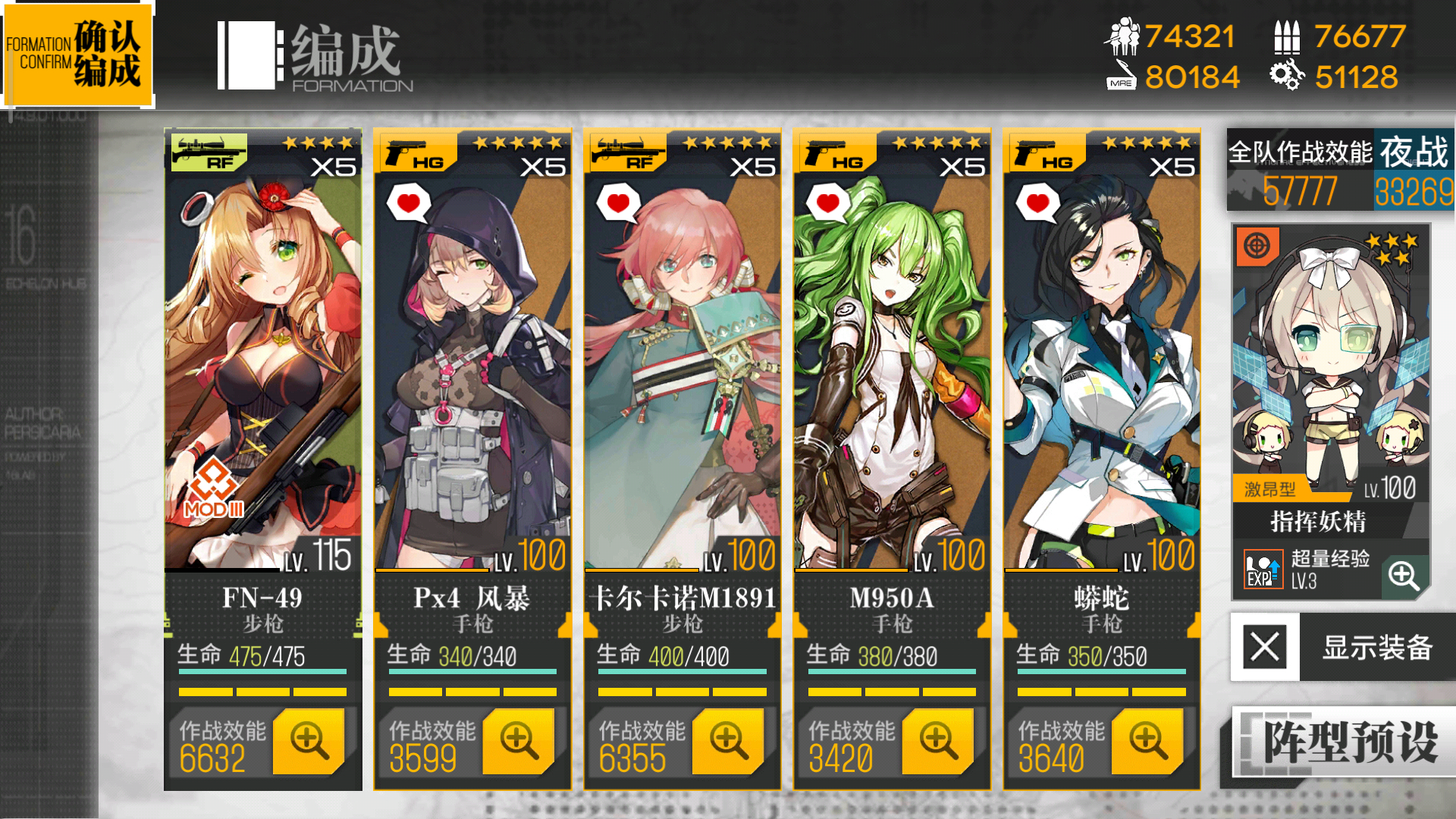This screenshot has height=819, width=1456.
Task: Switch to 全队作战效能 day effectiveness
Action: 1300,171
